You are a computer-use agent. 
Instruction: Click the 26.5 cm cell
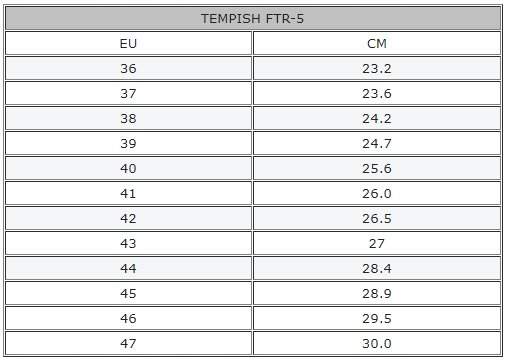(377, 218)
